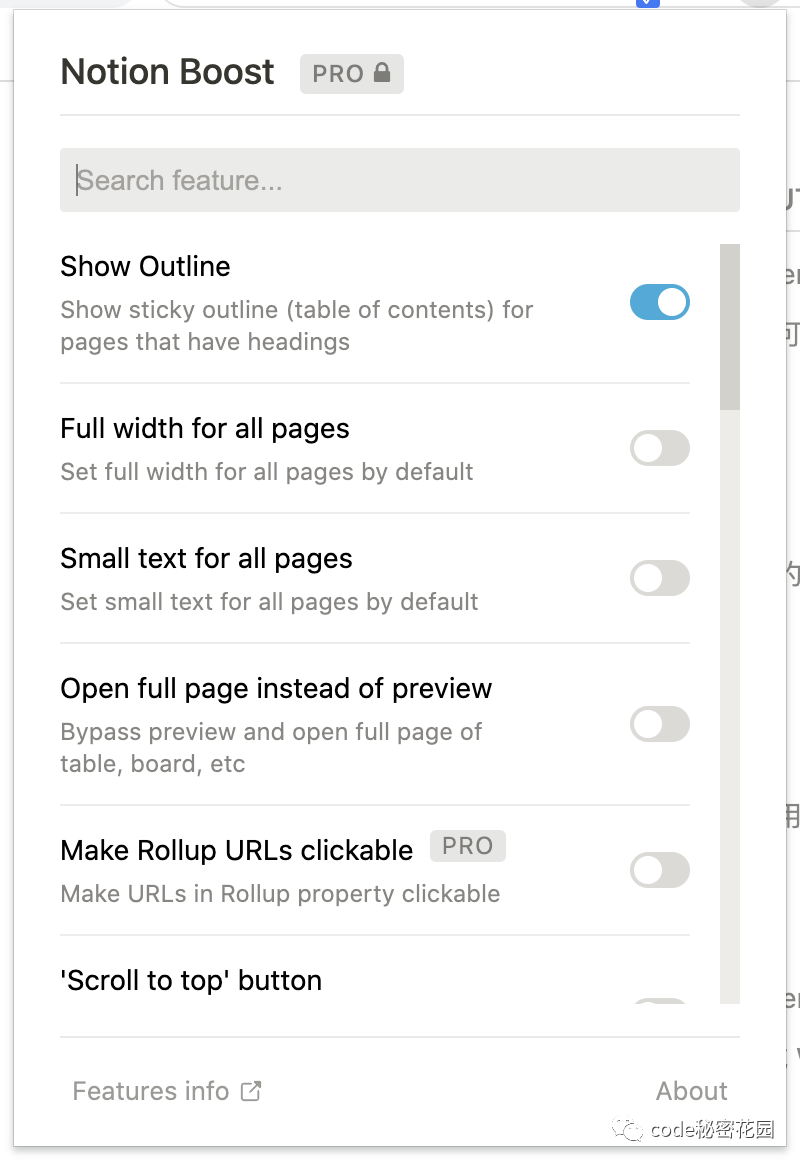Click the Open full page instead of preview title
The width and height of the screenshot is (800, 1164).
276,688
